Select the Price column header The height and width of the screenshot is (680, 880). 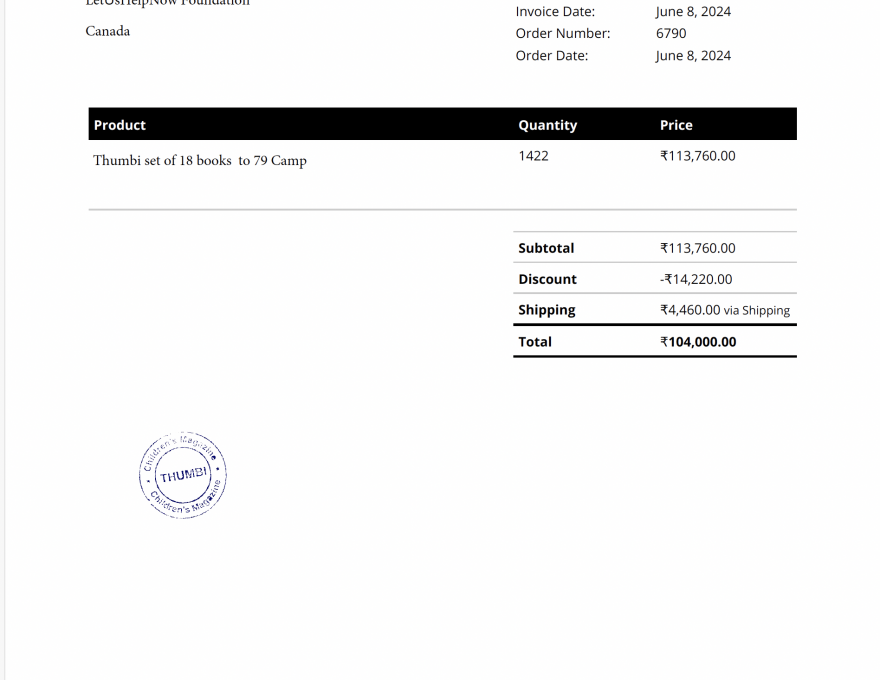coord(676,125)
